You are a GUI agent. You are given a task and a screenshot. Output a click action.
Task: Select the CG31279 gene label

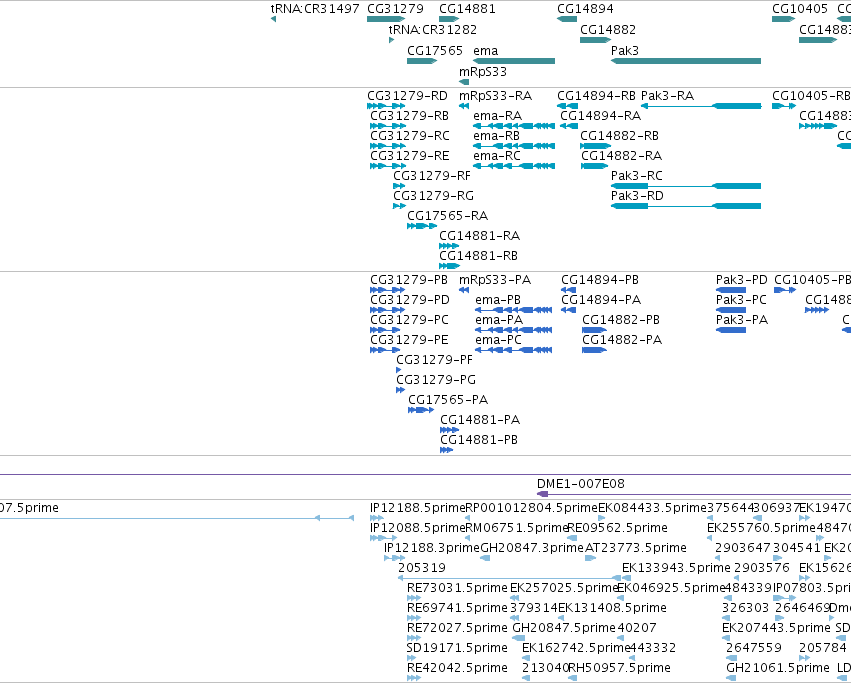395,9
